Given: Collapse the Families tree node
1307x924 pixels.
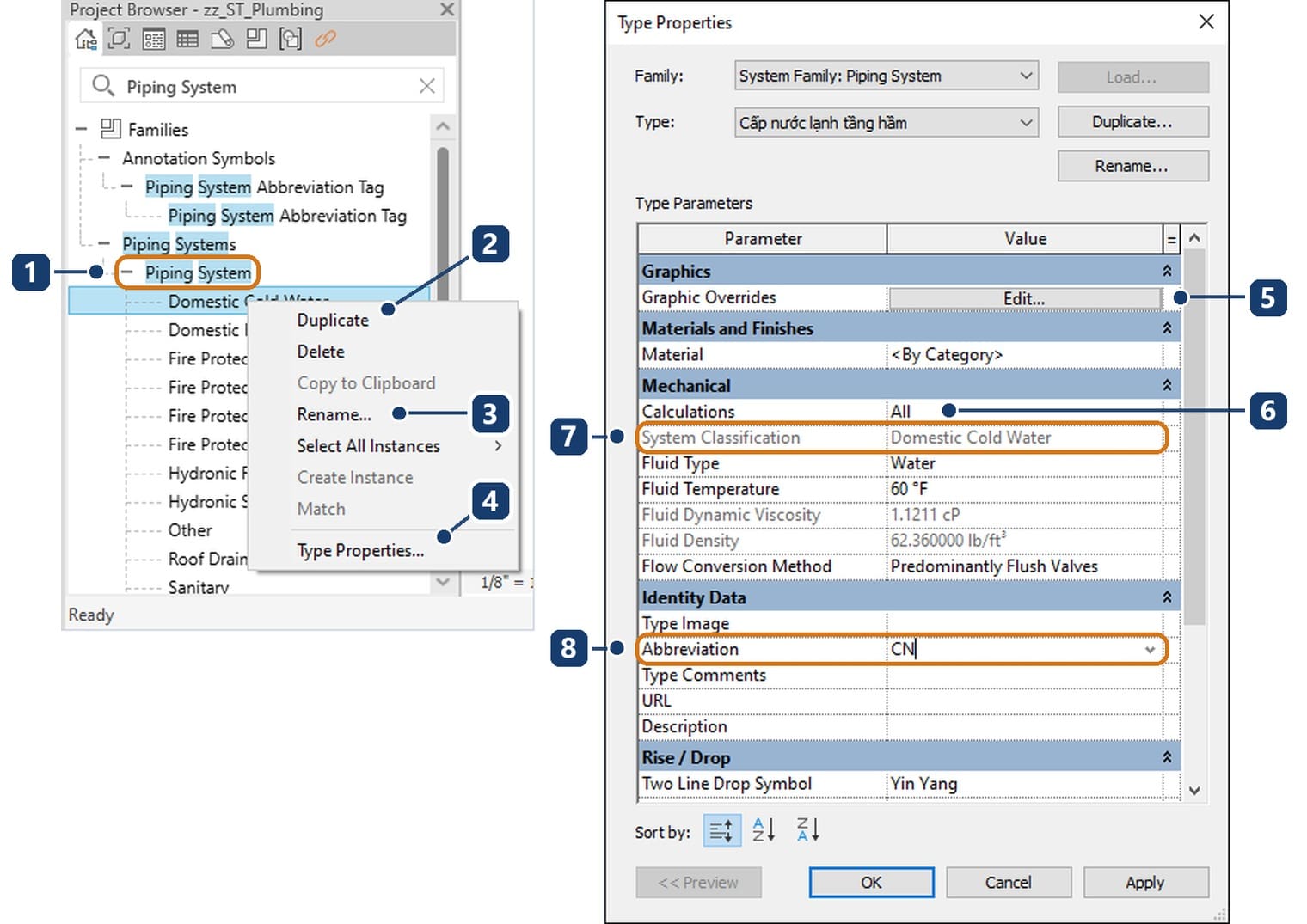Looking at the screenshot, I should point(81,129).
